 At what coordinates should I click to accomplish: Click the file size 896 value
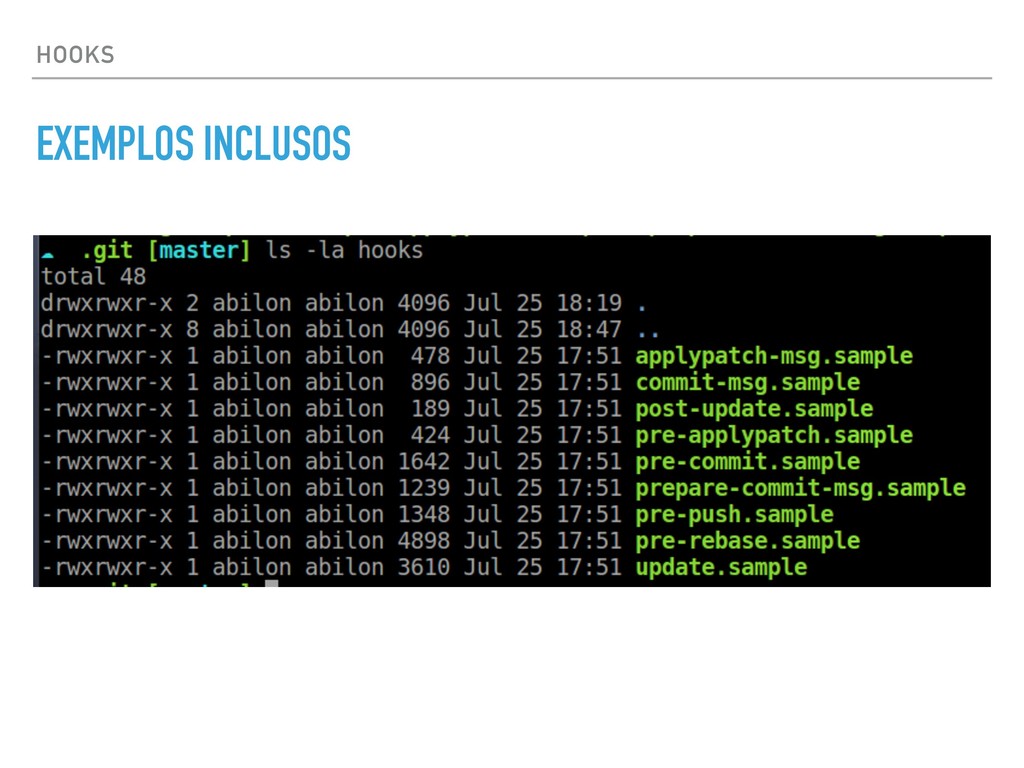pos(430,382)
